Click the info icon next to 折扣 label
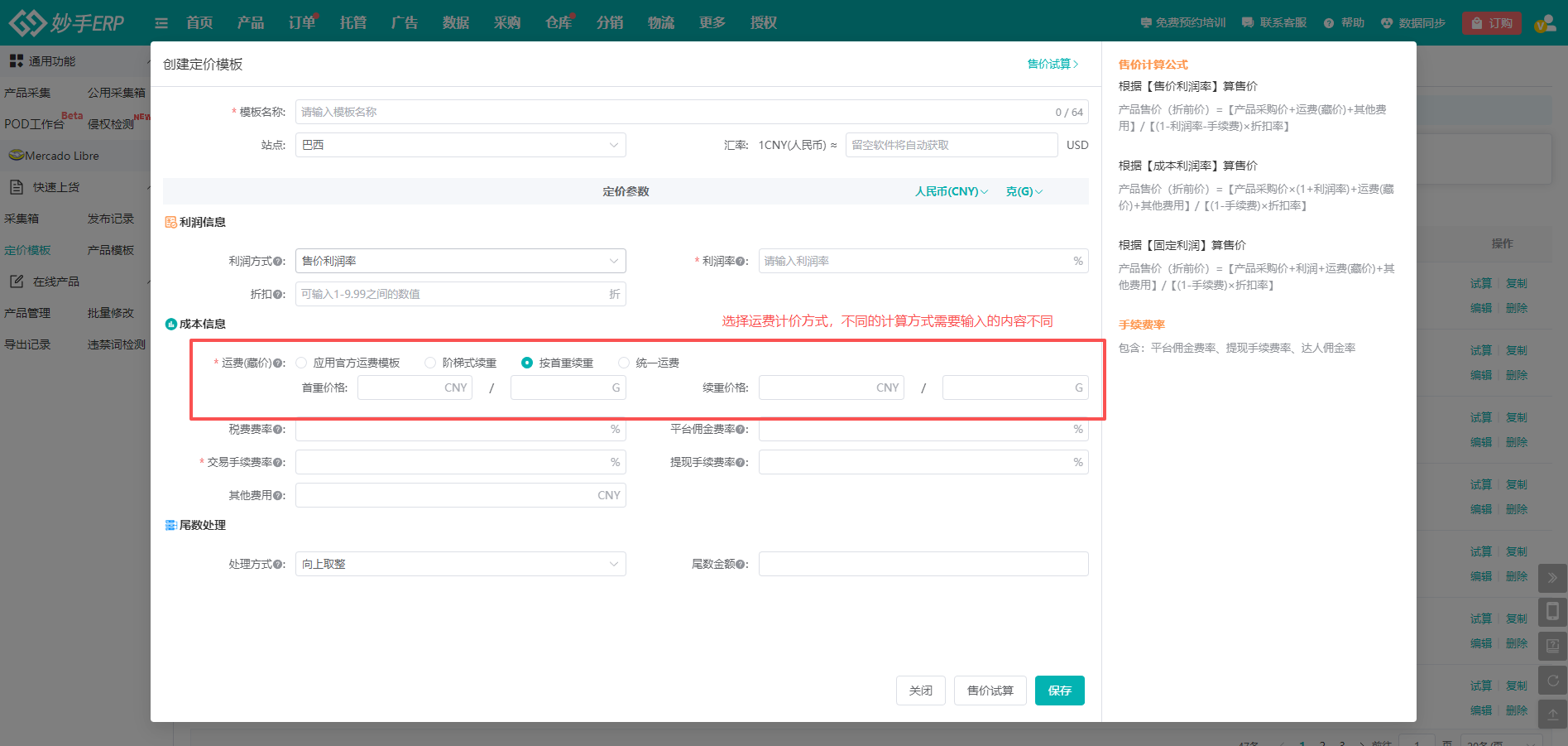Viewport: 1568px width, 746px height. pos(279,295)
